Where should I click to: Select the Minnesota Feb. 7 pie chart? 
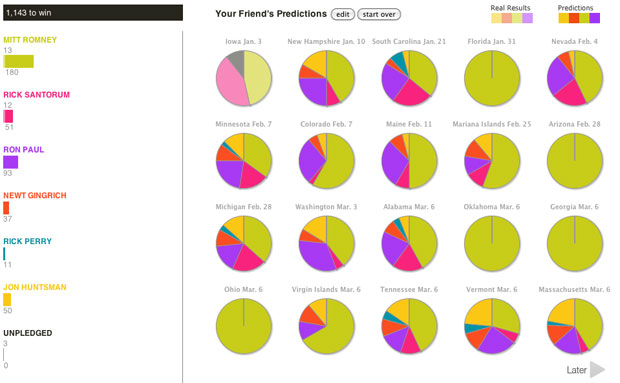[x=244, y=161]
